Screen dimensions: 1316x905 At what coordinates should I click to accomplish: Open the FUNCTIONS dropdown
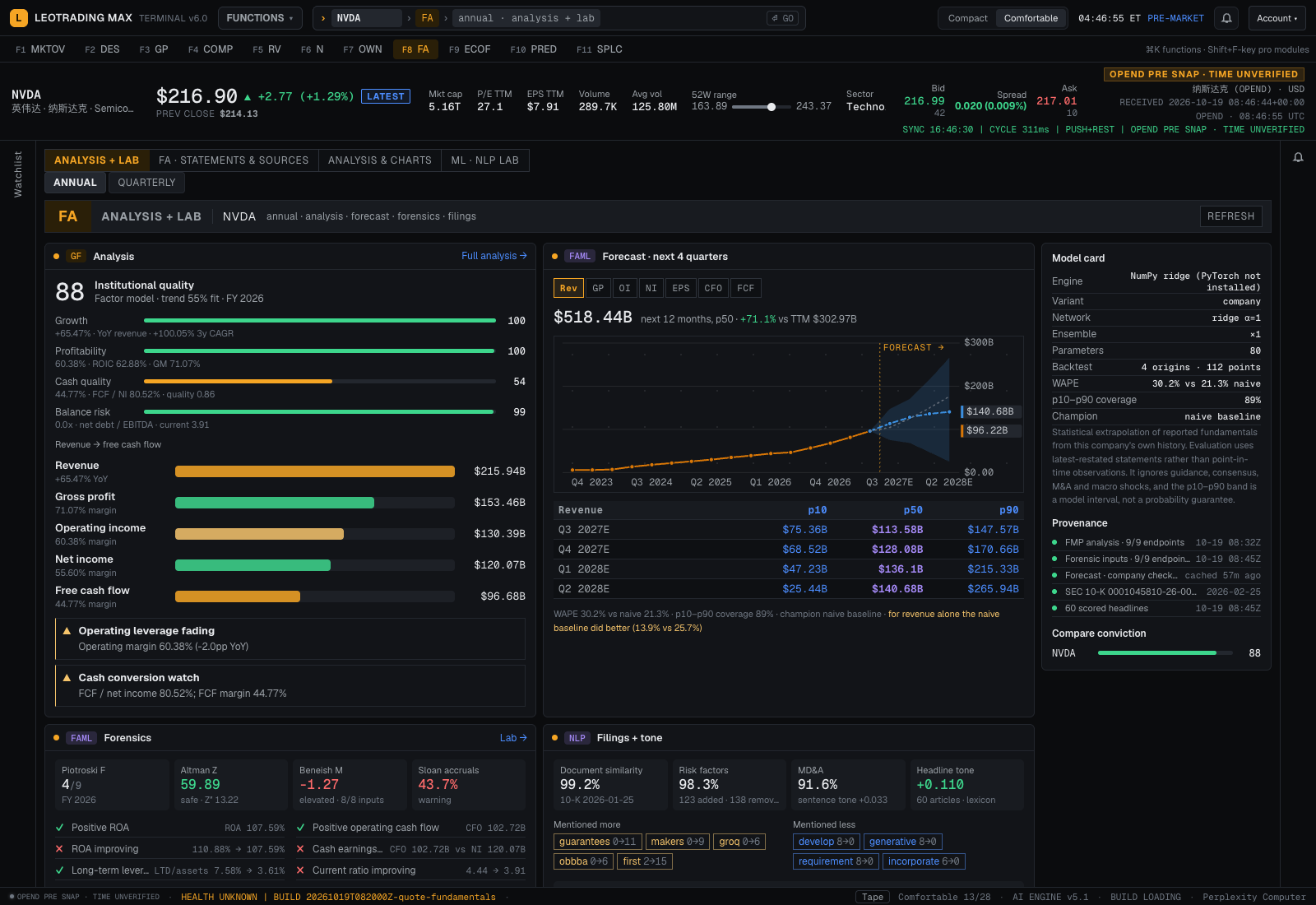(260, 18)
